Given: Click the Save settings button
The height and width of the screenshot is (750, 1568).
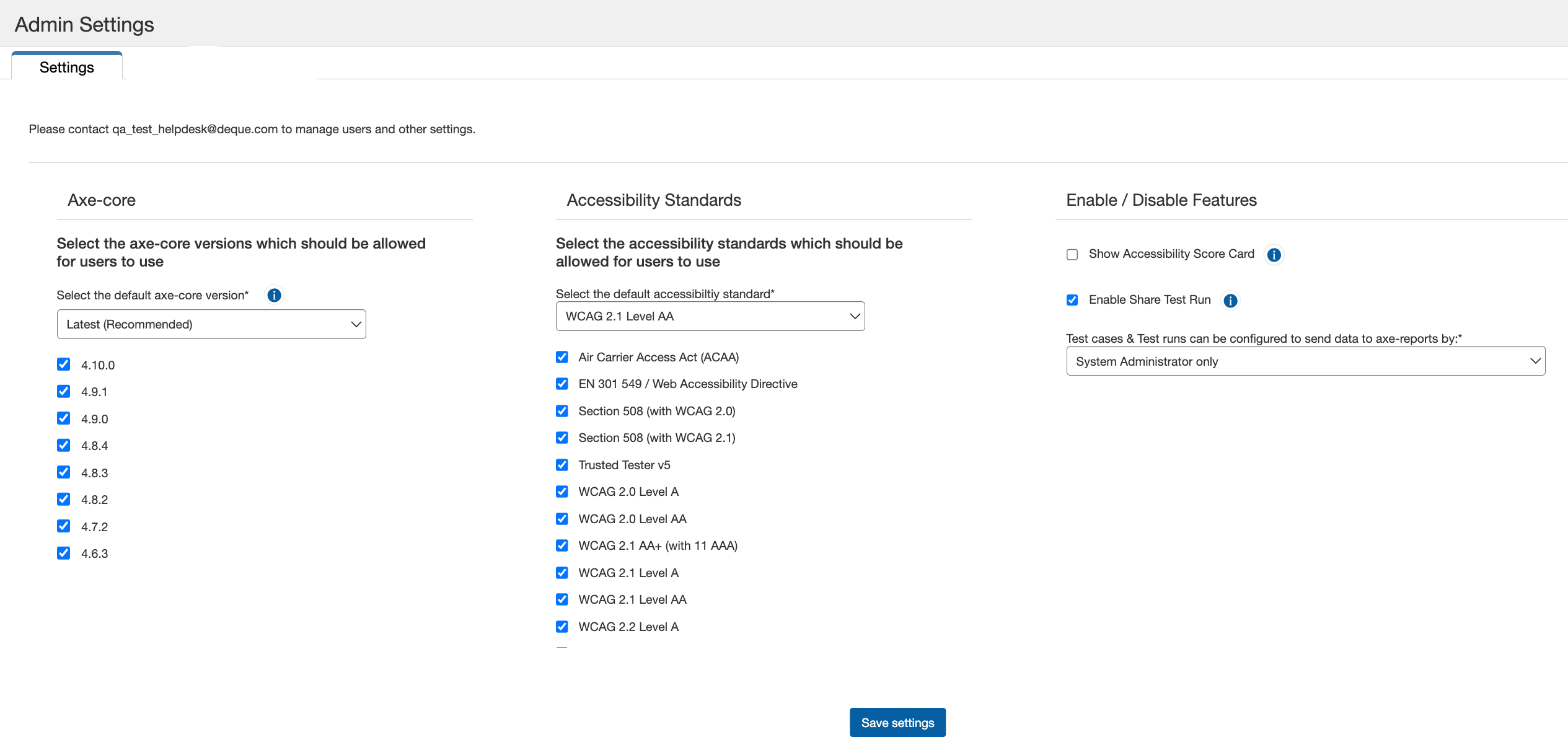Looking at the screenshot, I should (x=897, y=723).
